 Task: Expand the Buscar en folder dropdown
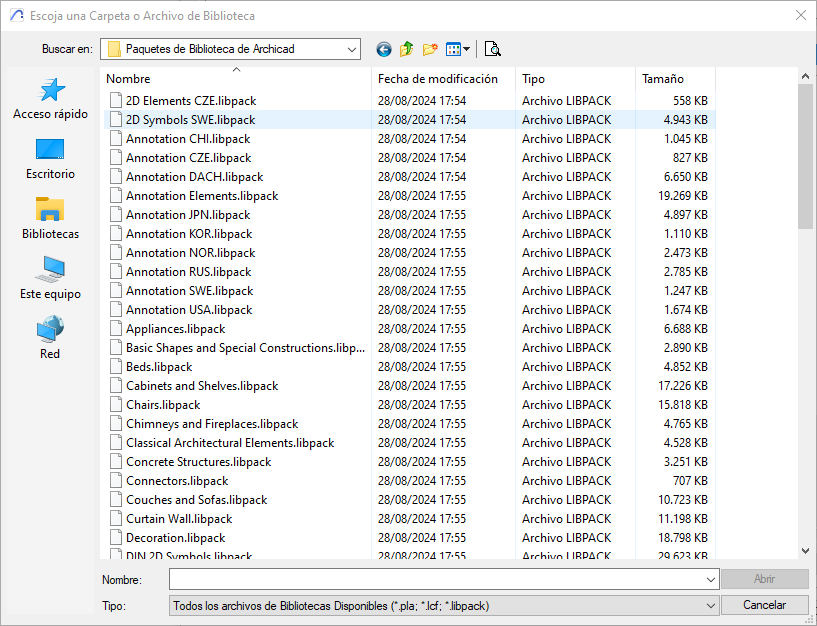coord(352,50)
